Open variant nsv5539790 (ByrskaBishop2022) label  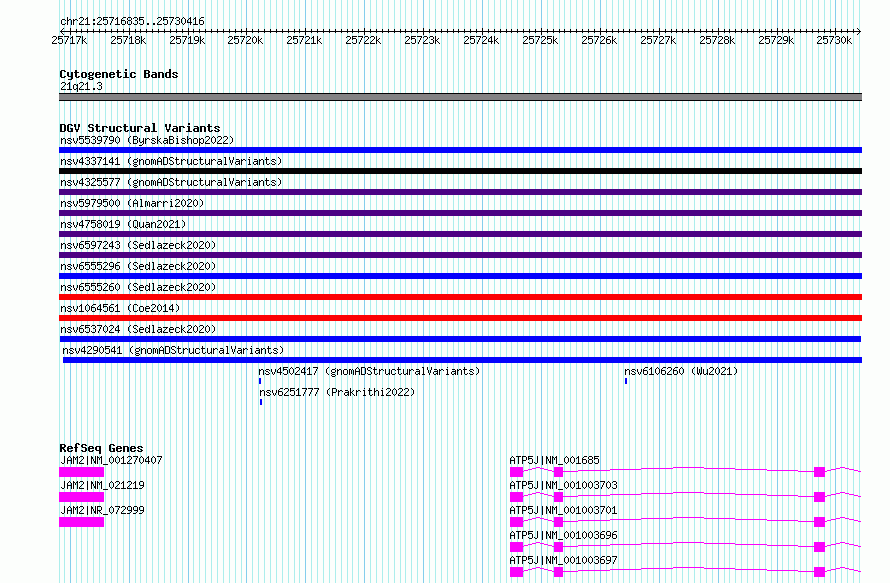click(x=147, y=140)
